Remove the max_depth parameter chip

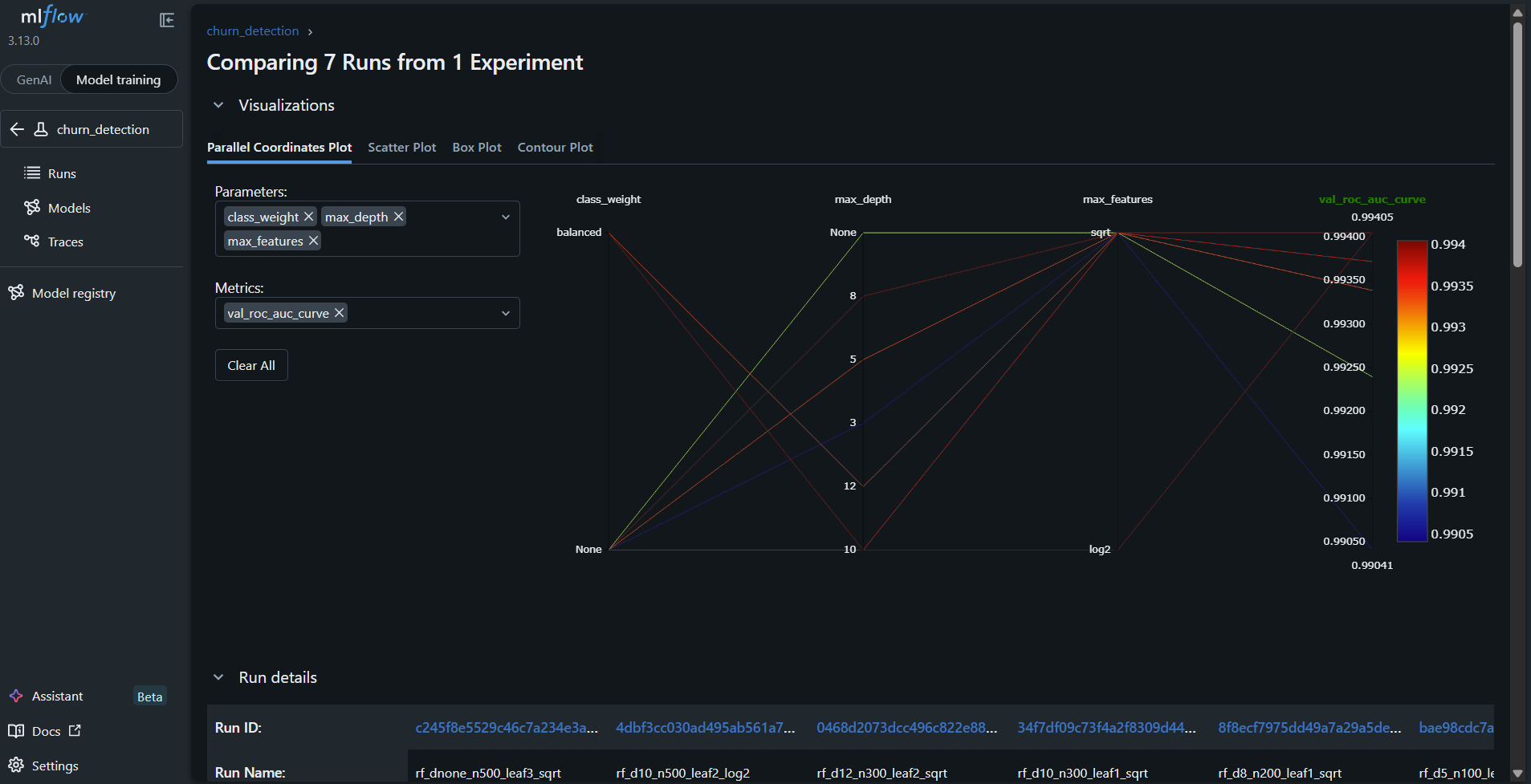click(x=398, y=217)
